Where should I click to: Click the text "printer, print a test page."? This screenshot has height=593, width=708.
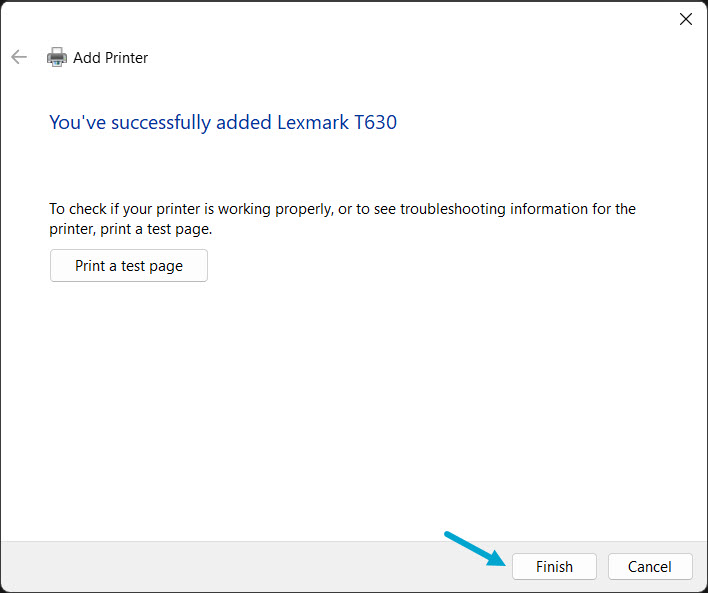131,229
